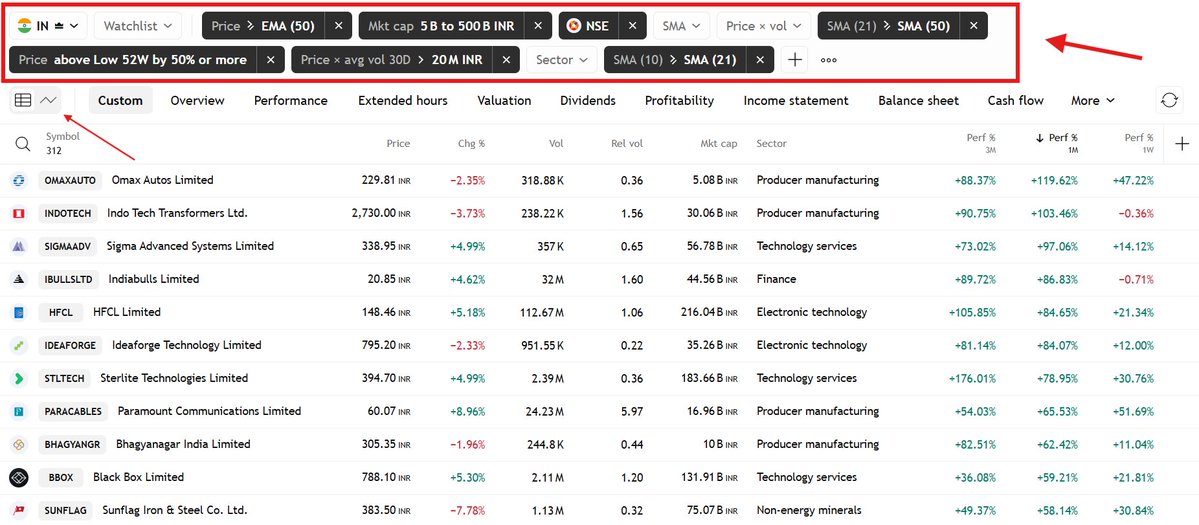Expand the More tabs dropdown
The width and height of the screenshot is (1199, 525).
coord(1093,100)
